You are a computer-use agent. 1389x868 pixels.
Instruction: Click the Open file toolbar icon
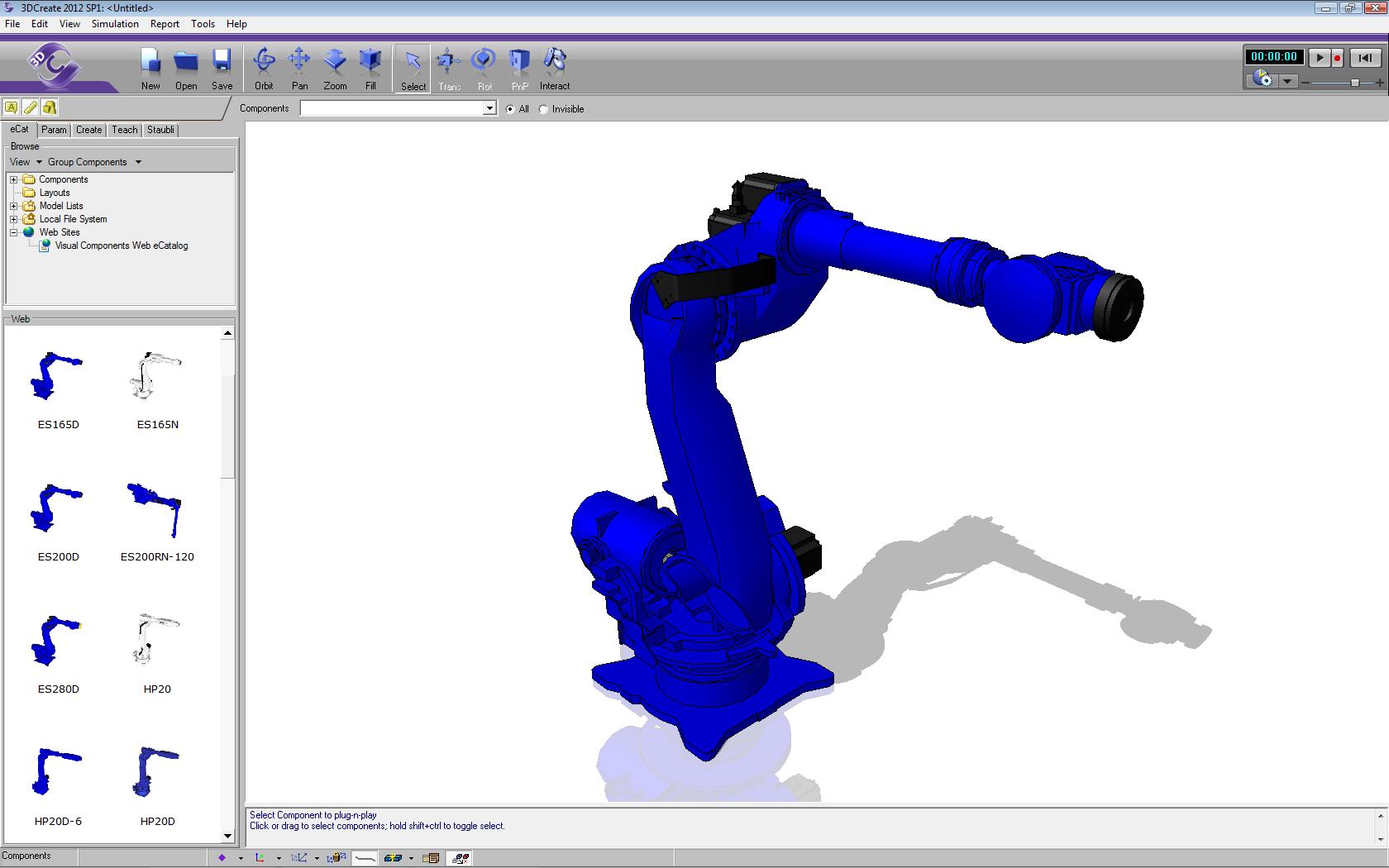(186, 68)
